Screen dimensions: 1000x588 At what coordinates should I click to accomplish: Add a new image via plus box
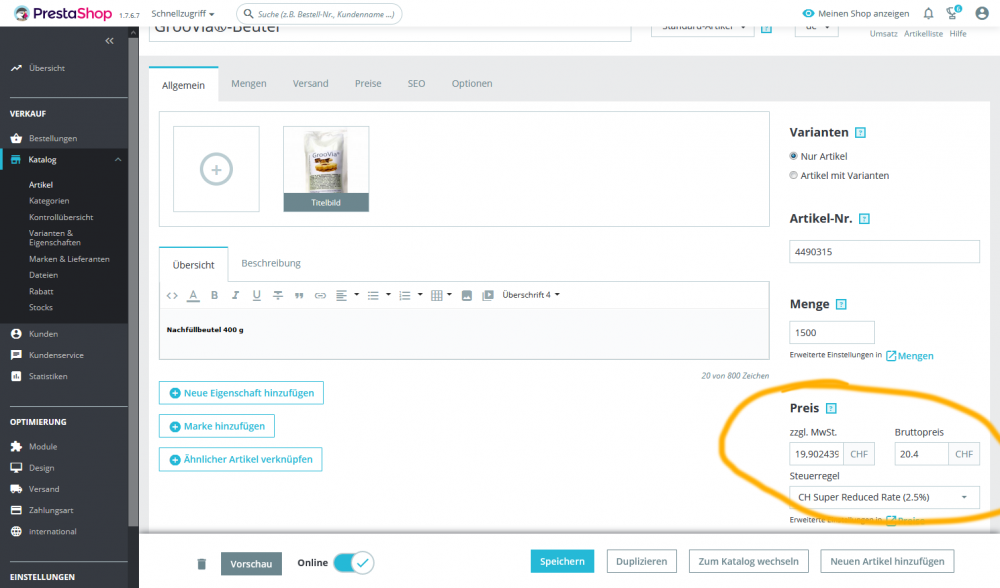click(216, 169)
